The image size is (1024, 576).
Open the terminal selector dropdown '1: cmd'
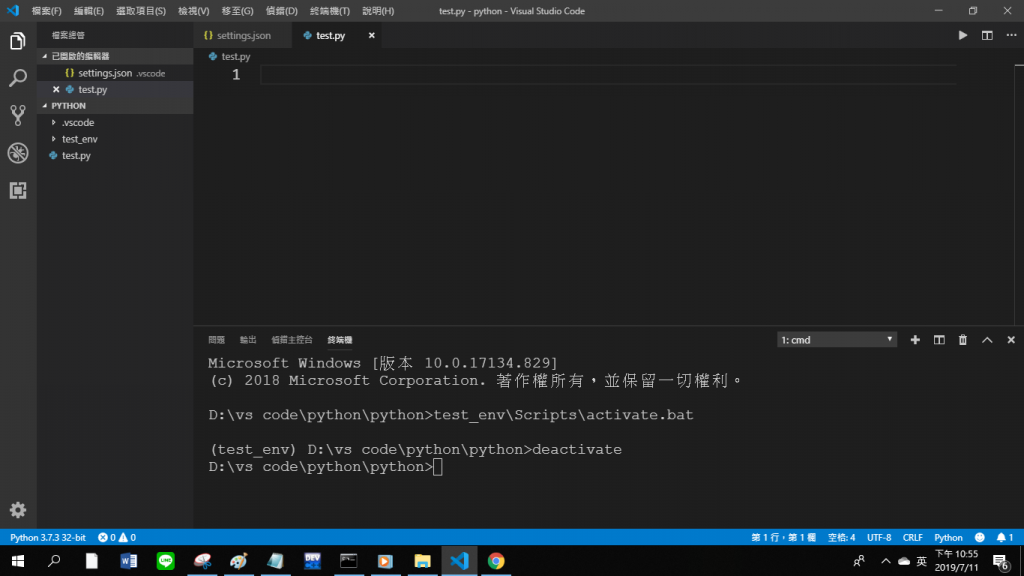837,340
